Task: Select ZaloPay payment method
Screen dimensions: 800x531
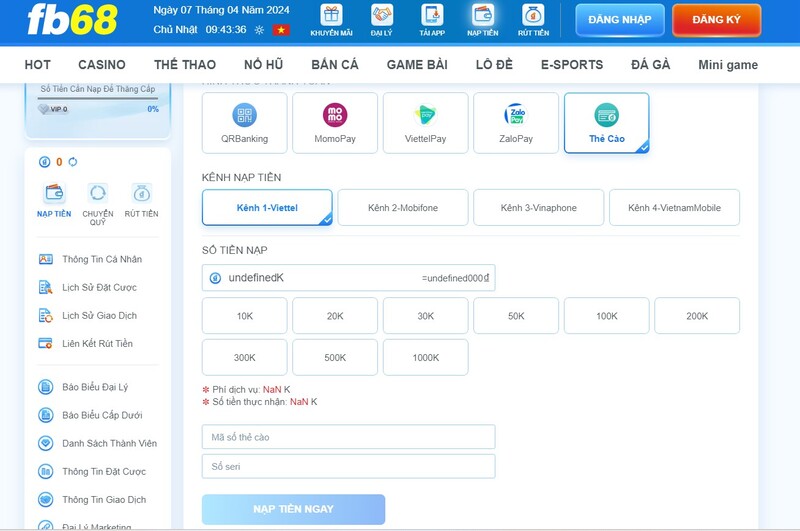Action: (x=516, y=123)
